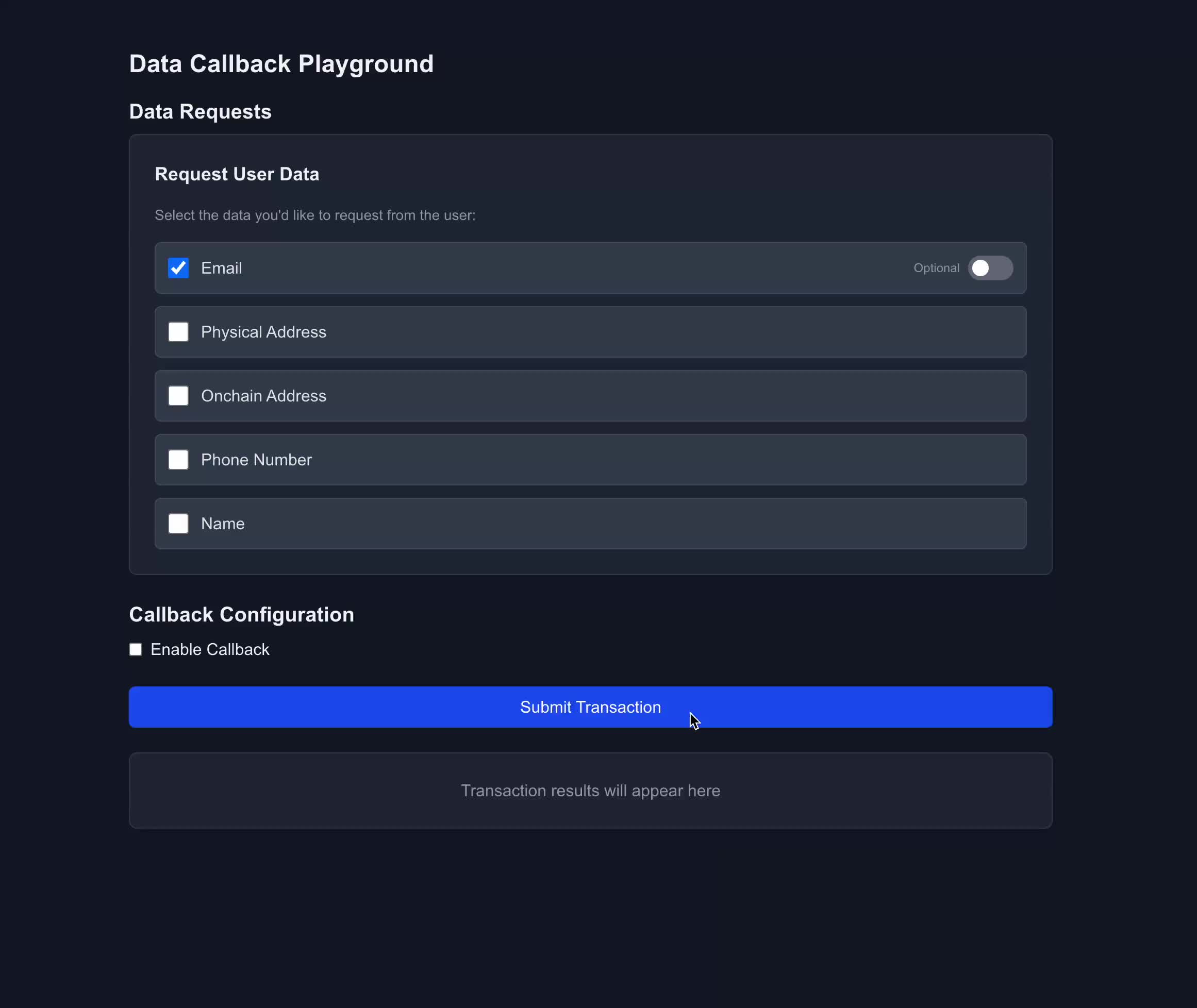
Task: Check the Physical Address checkbox
Action: 178,332
